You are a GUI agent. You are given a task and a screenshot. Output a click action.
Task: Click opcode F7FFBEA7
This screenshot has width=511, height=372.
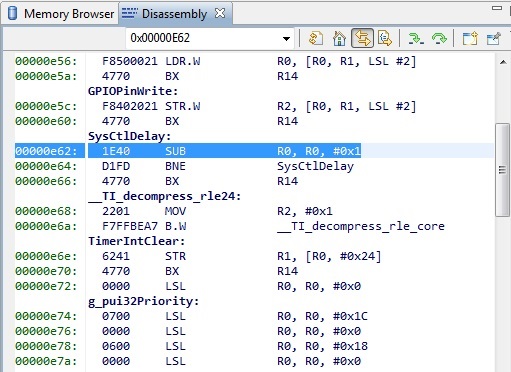(x=130, y=226)
